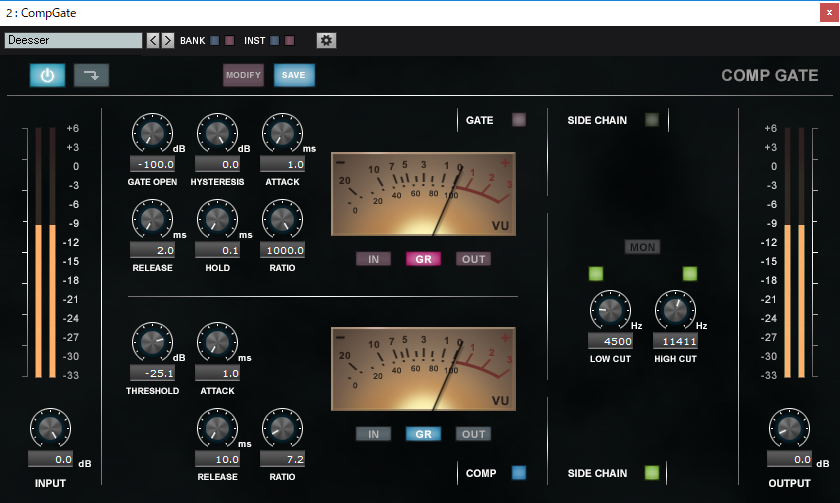The image size is (840, 503).
Task: Click the MODIFY button
Action: (243, 75)
